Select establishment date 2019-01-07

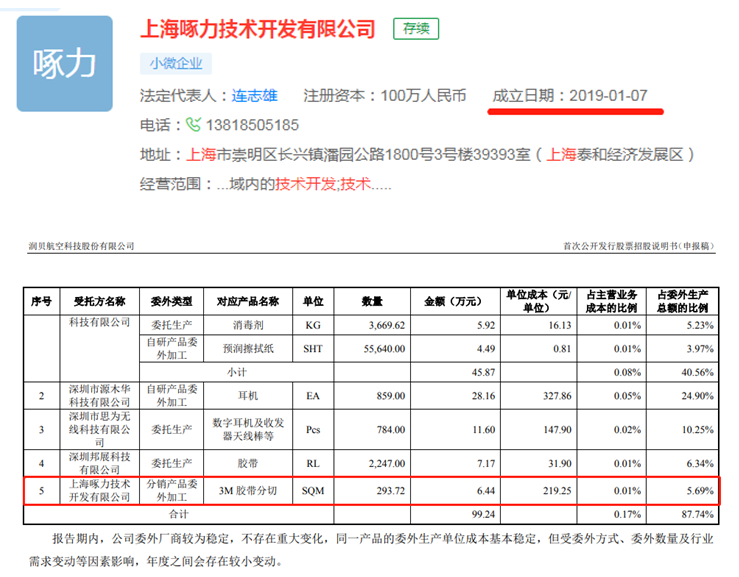608,96
